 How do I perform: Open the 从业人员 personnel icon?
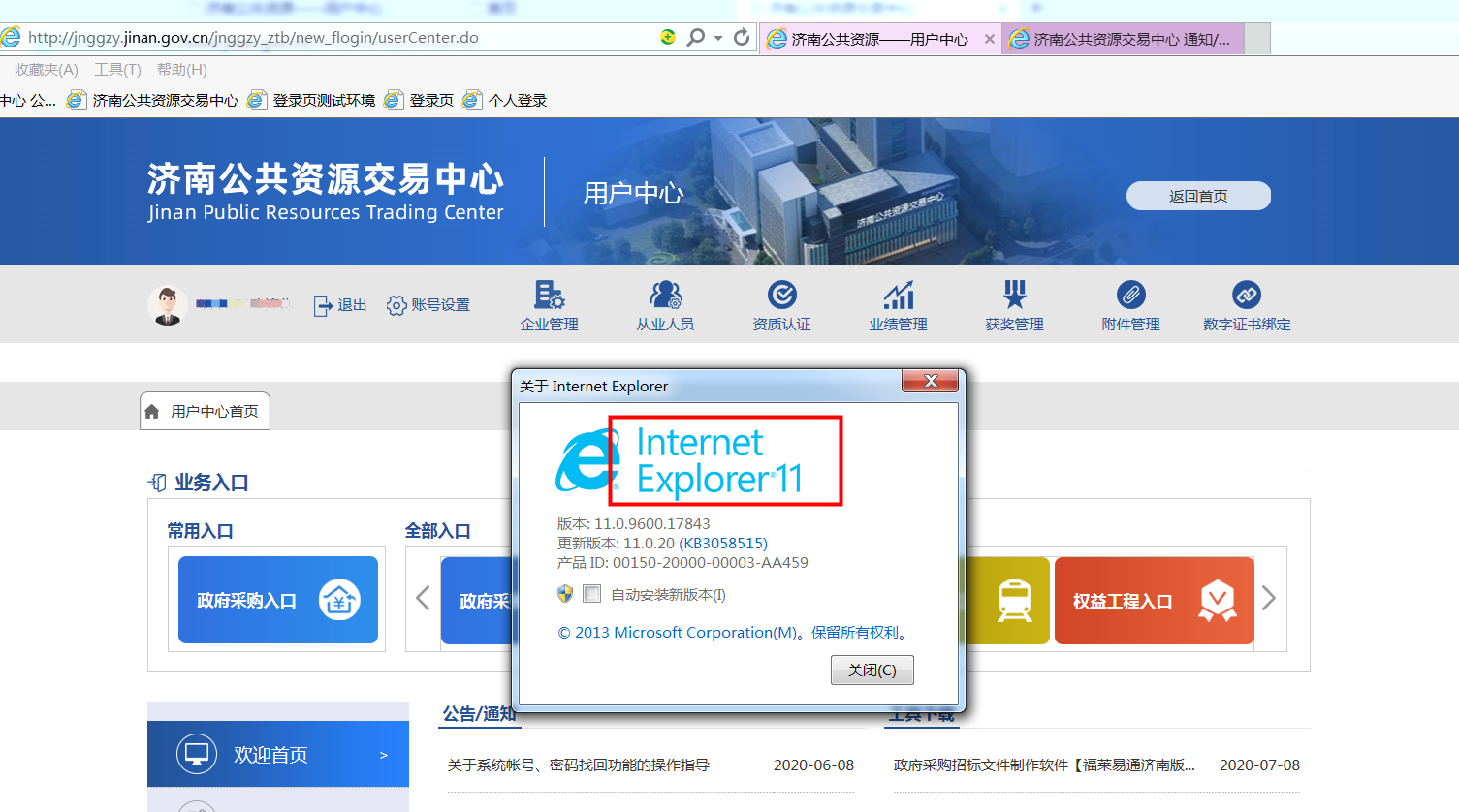[665, 295]
